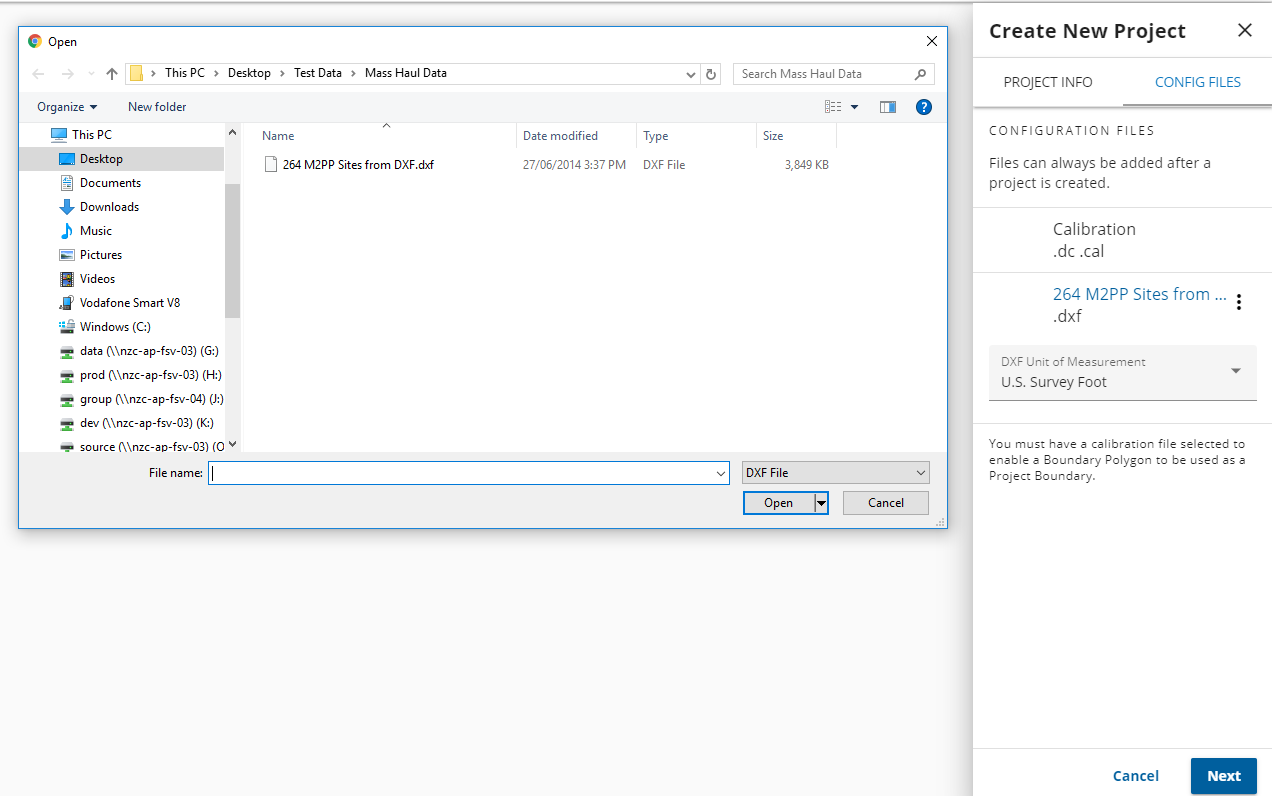Image resolution: width=1272 pixels, height=796 pixels.
Task: Click the view layout icon
Action: [x=833, y=107]
